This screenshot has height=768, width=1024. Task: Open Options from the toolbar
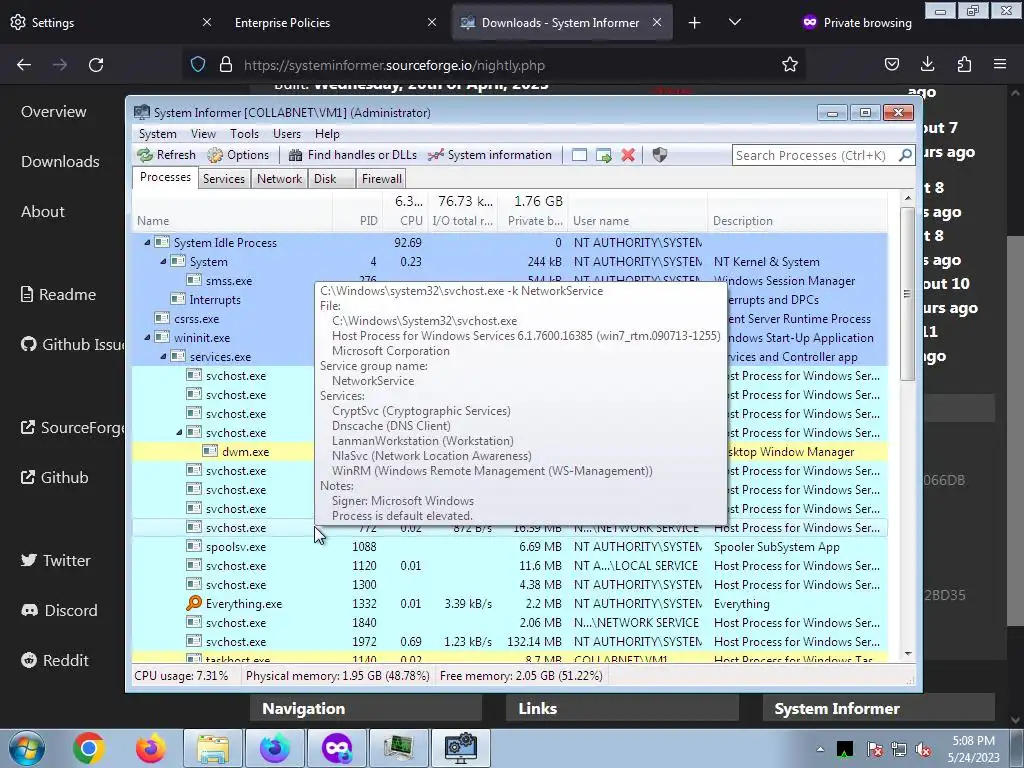(x=238, y=155)
